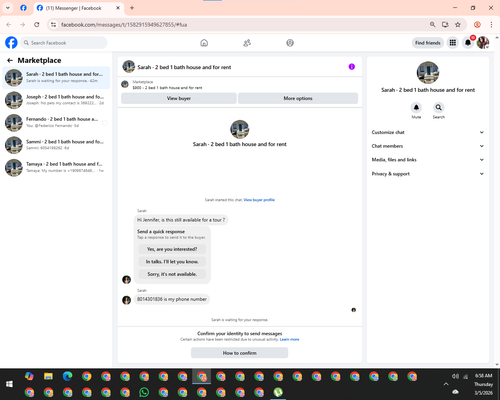Image resolution: width=500 pixels, height=400 pixels.
Task: Click the browser address bar URL
Action: tap(124, 25)
